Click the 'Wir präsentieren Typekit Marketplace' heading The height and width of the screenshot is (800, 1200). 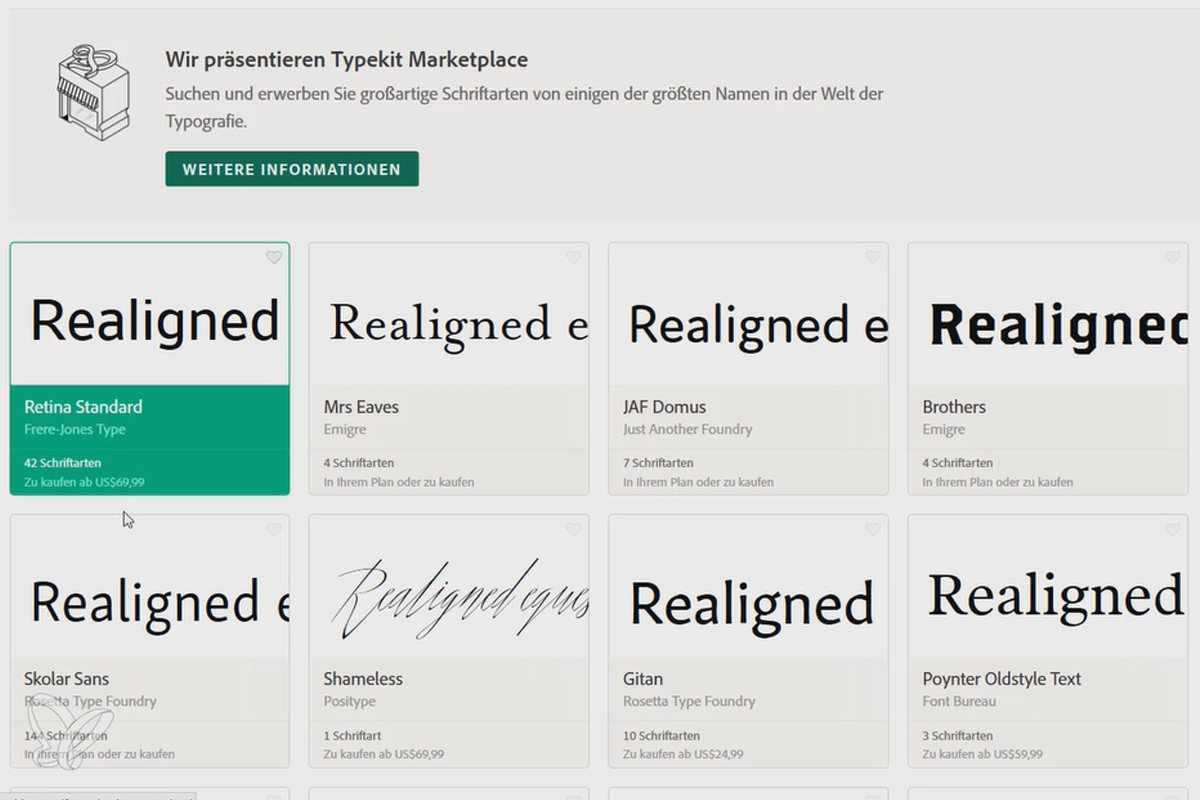tap(347, 60)
